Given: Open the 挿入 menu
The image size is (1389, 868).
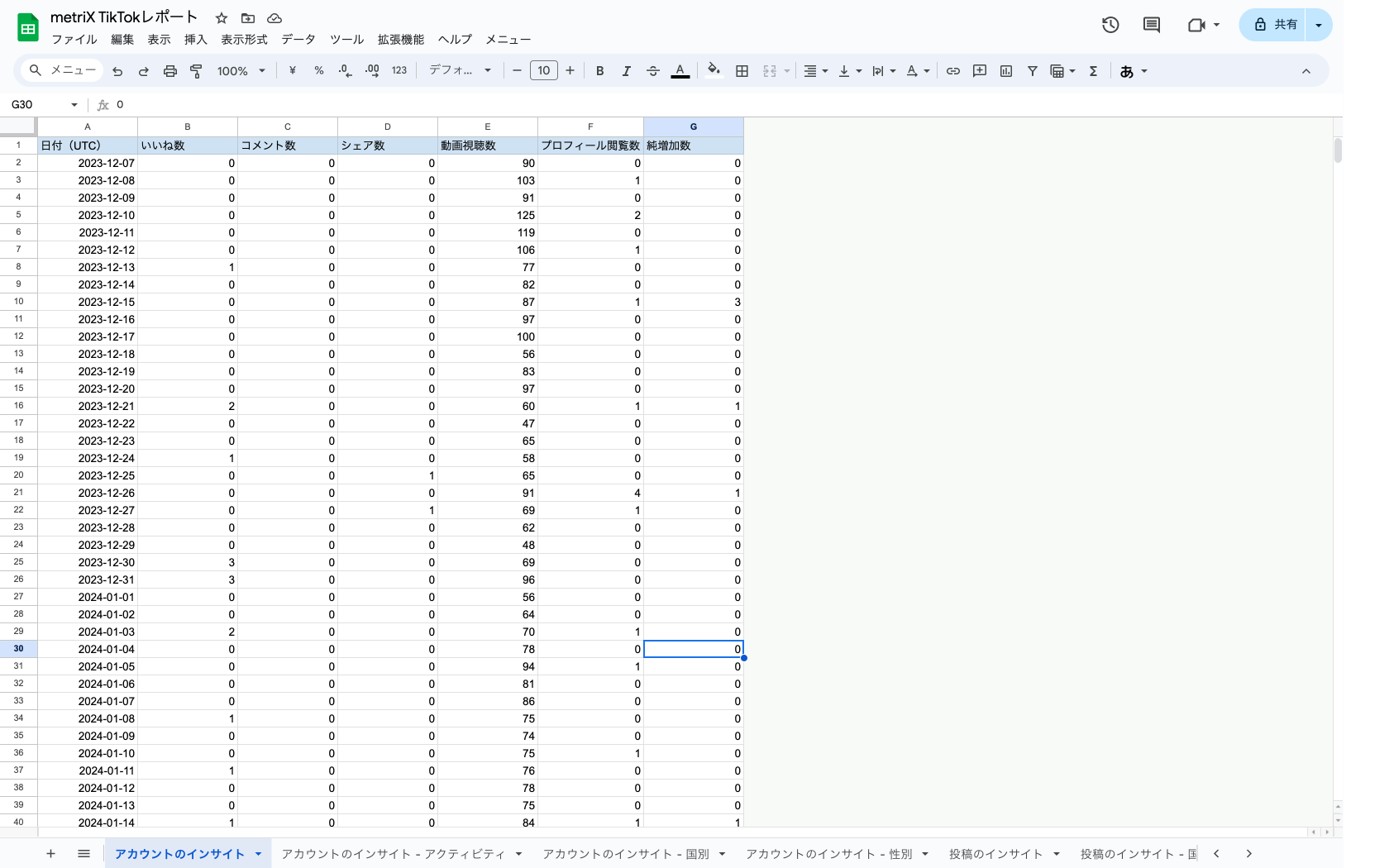Looking at the screenshot, I should click(196, 40).
